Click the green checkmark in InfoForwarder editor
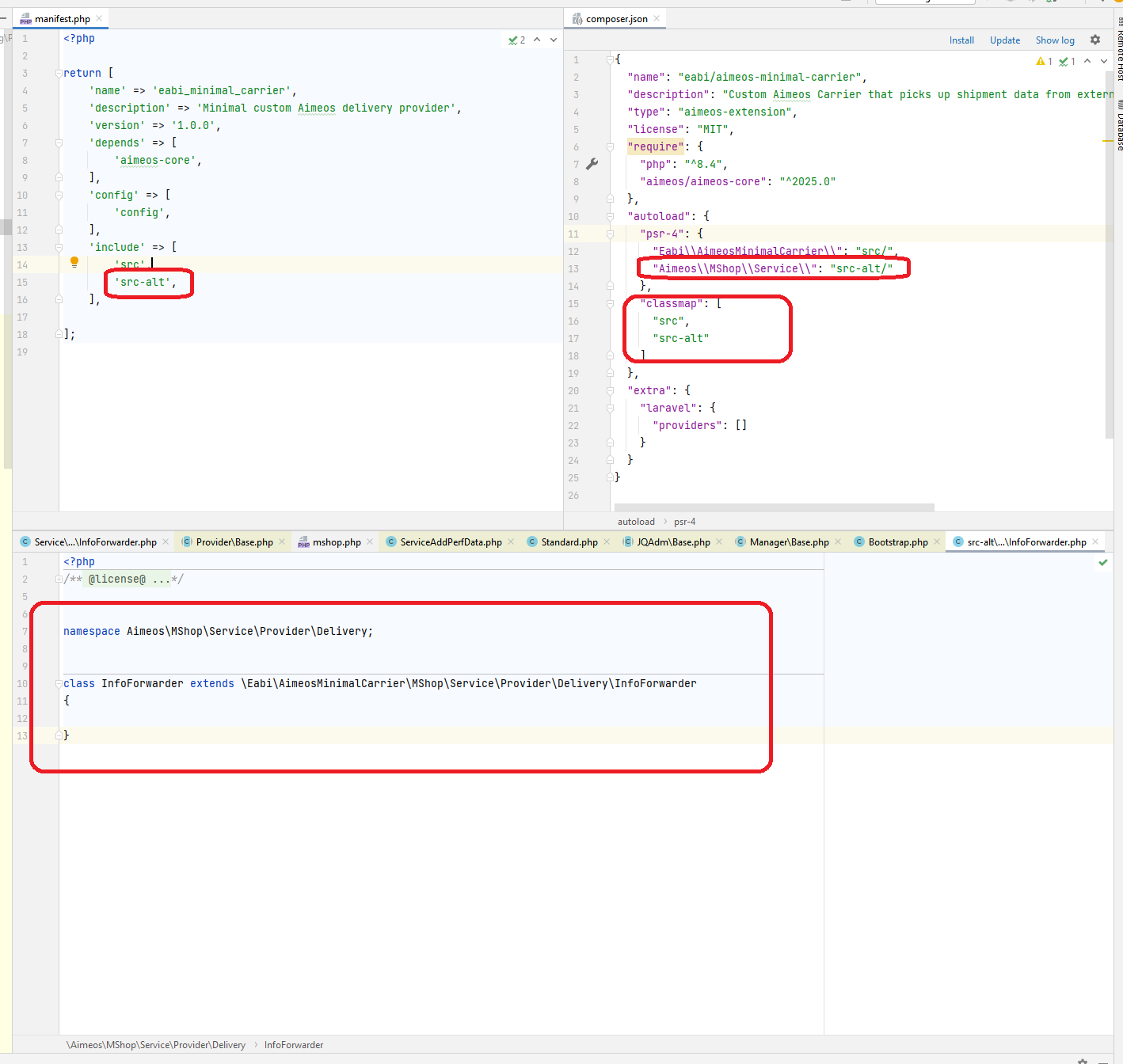 click(x=1102, y=562)
